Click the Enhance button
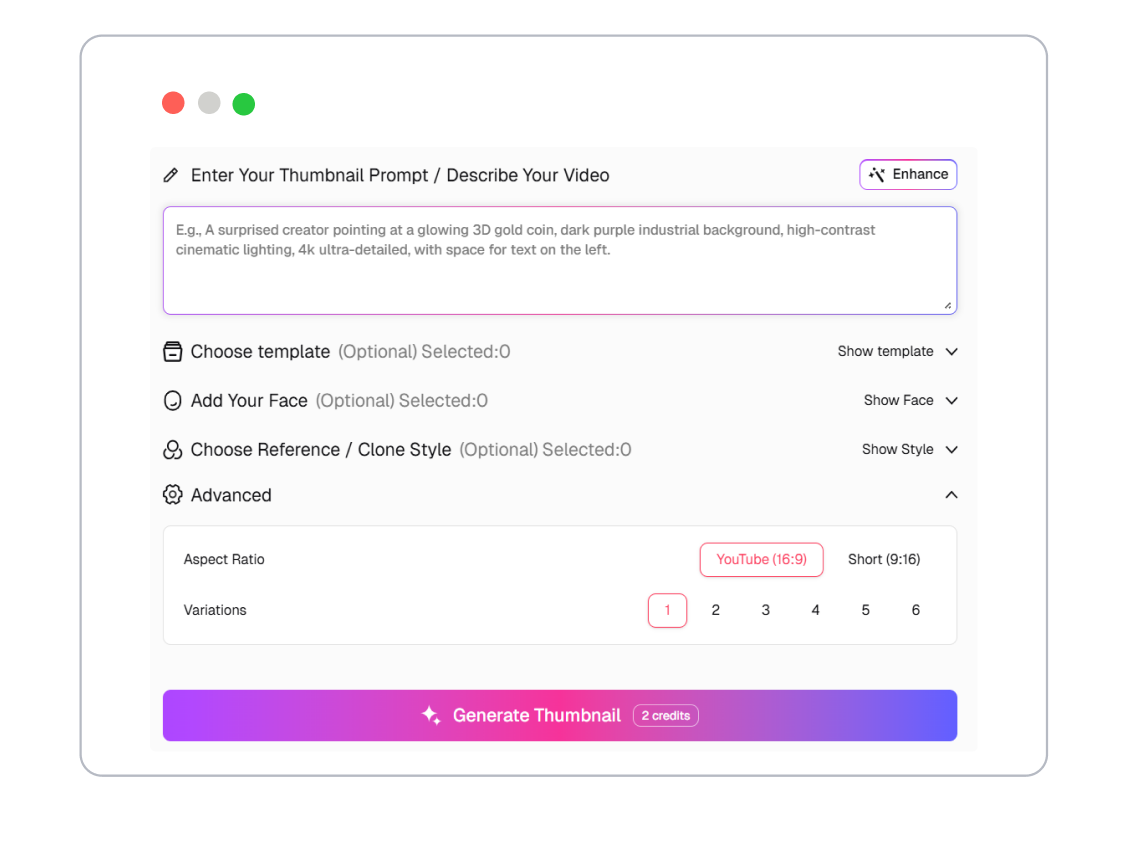Viewport: 1146px width, 865px height. click(908, 175)
